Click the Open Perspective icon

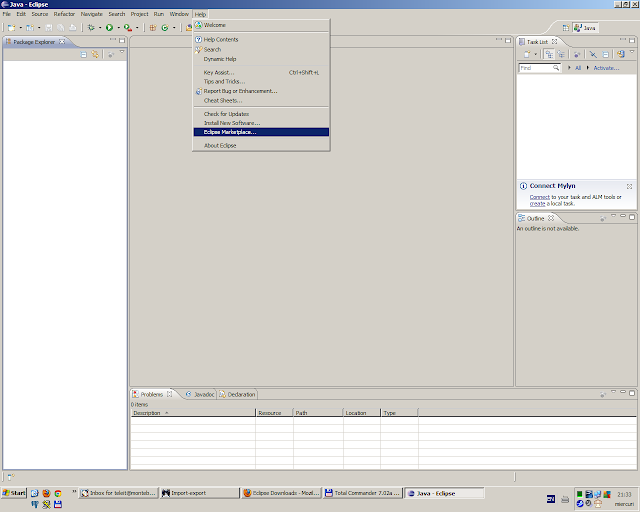click(x=566, y=28)
